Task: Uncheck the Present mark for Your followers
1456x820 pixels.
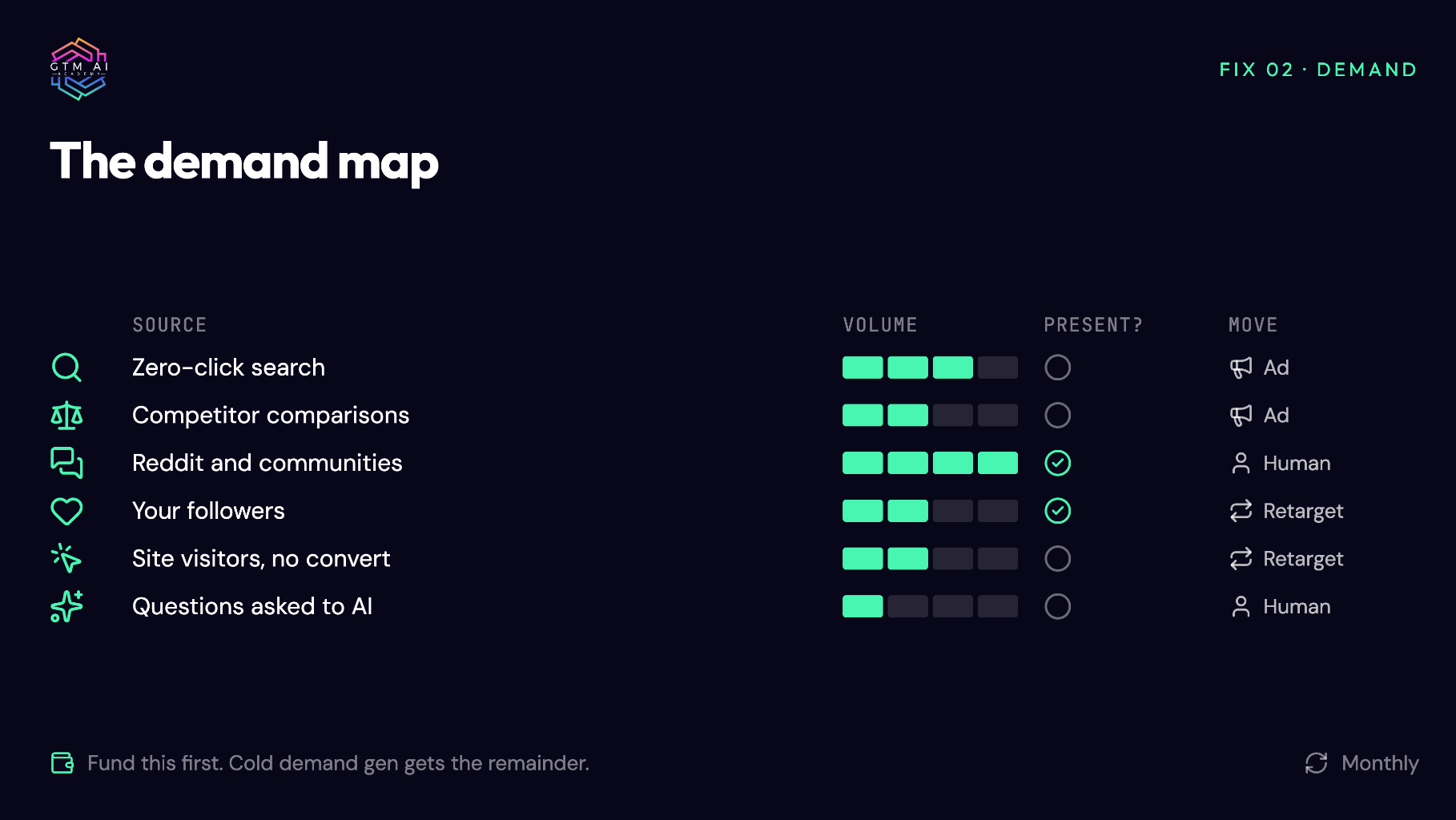Action: tap(1057, 511)
